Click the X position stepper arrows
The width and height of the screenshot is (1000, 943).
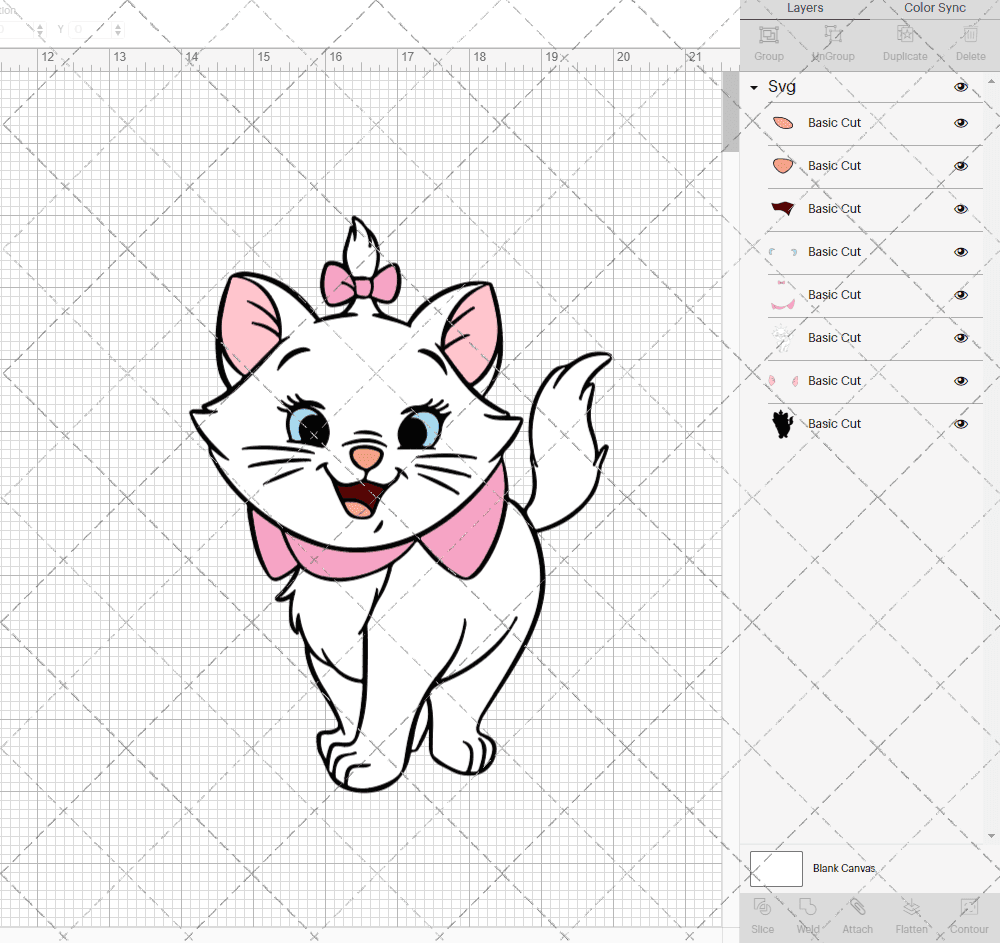coord(40,29)
